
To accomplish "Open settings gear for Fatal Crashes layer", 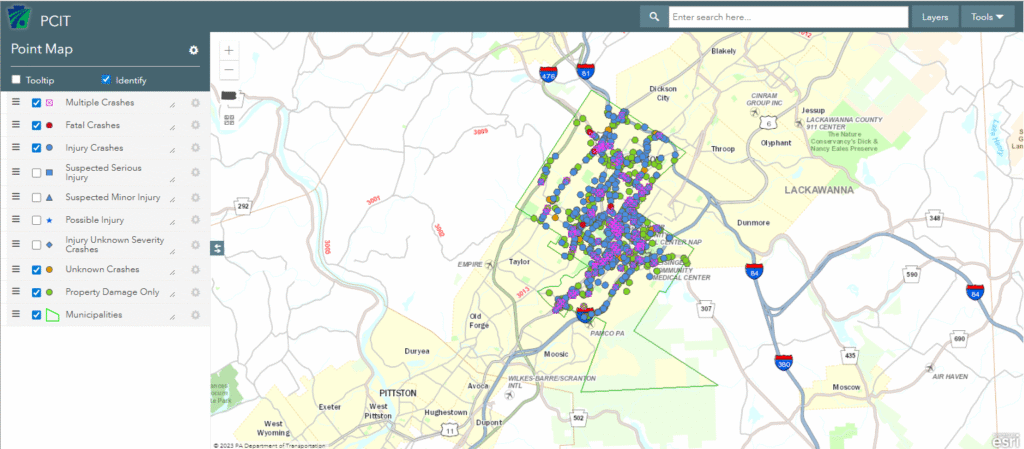I will pos(195,126).
